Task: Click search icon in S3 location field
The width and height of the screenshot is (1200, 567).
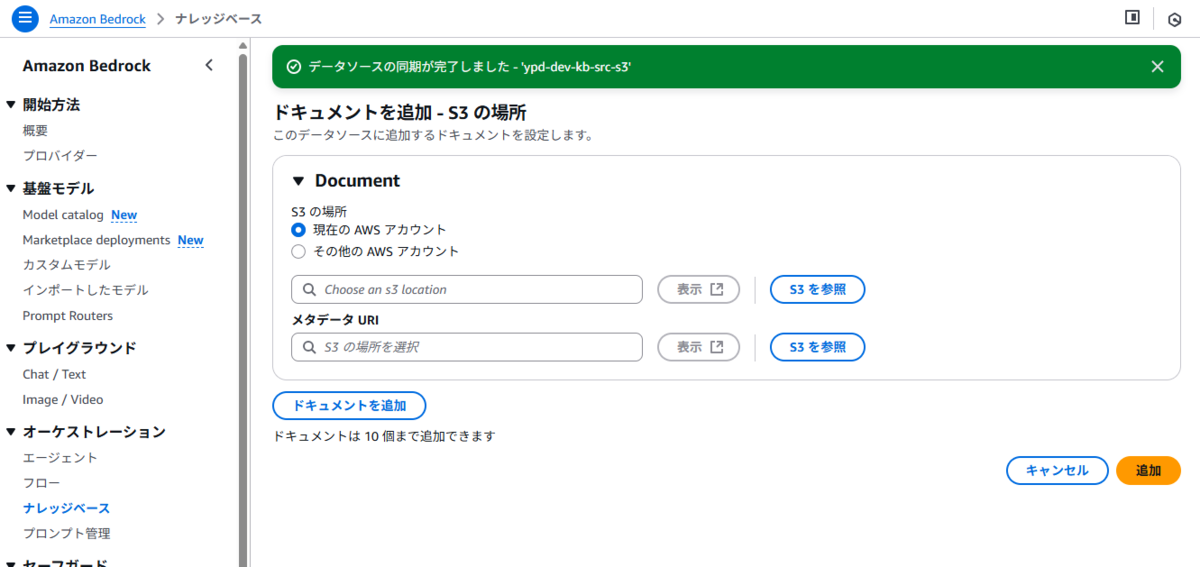Action: point(307,290)
